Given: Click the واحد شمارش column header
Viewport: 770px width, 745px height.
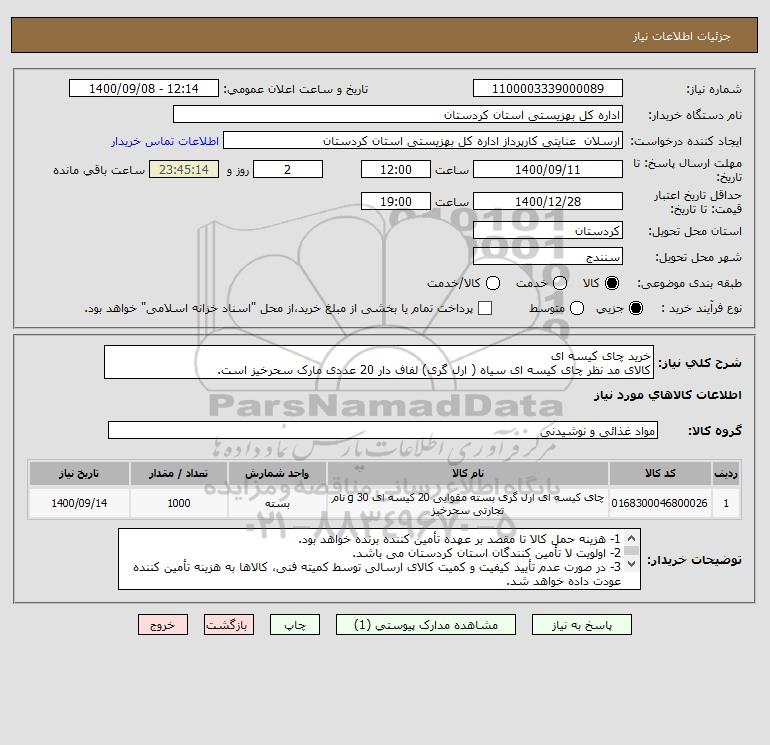Looking at the screenshot, I should (277, 473).
